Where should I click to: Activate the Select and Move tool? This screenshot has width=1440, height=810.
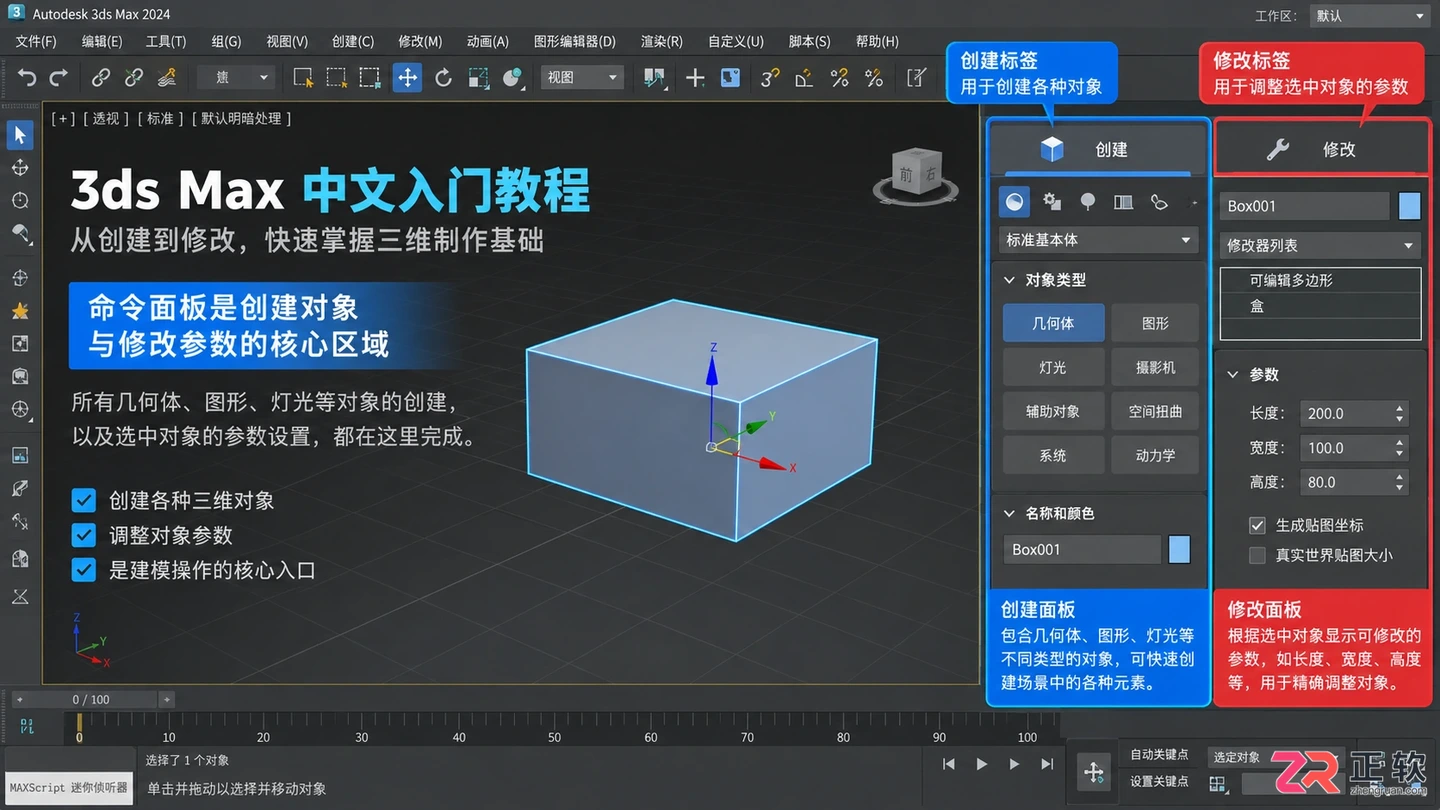pos(407,77)
